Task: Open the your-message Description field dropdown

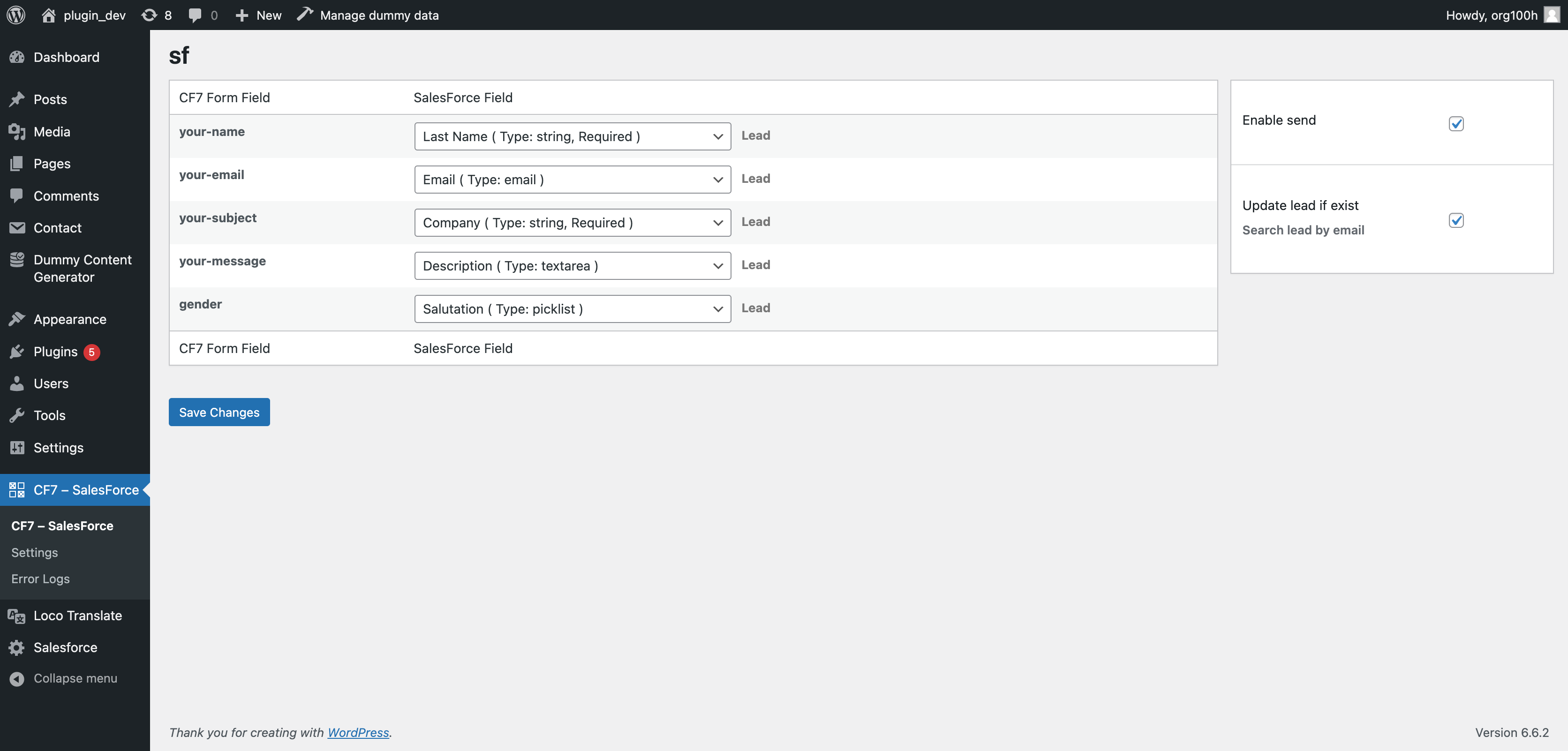Action: point(572,266)
